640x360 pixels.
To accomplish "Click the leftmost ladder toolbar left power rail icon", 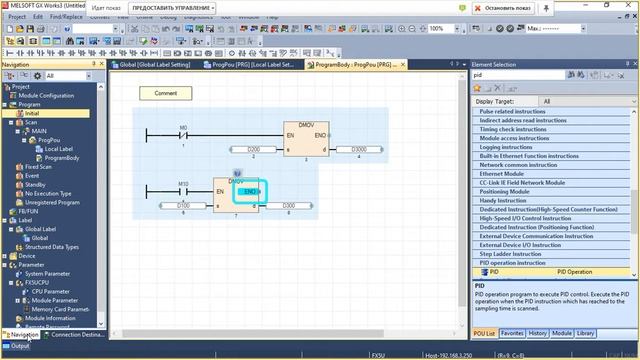I will (x=10, y=53).
